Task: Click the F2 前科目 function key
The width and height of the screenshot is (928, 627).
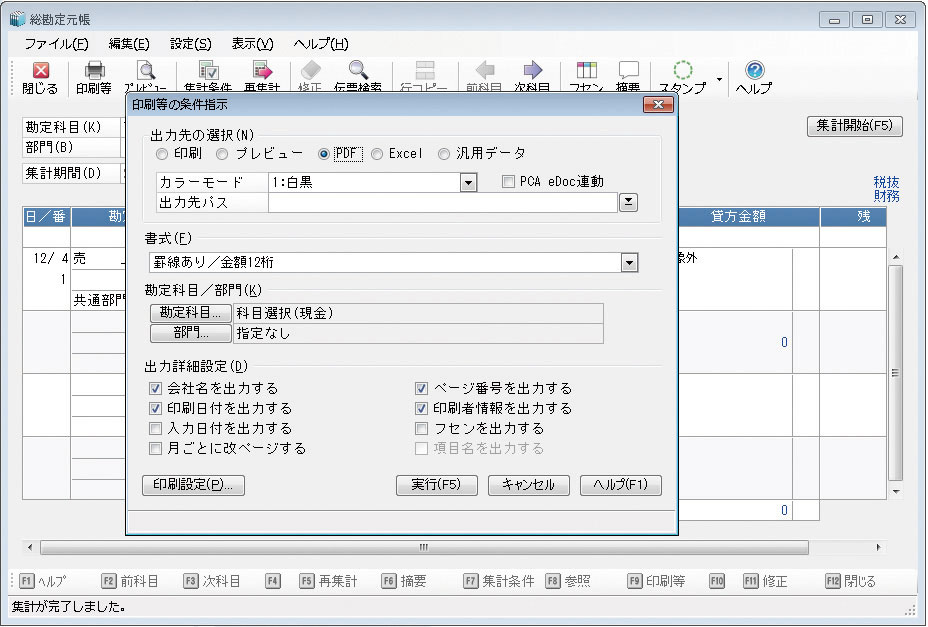Action: [130, 581]
